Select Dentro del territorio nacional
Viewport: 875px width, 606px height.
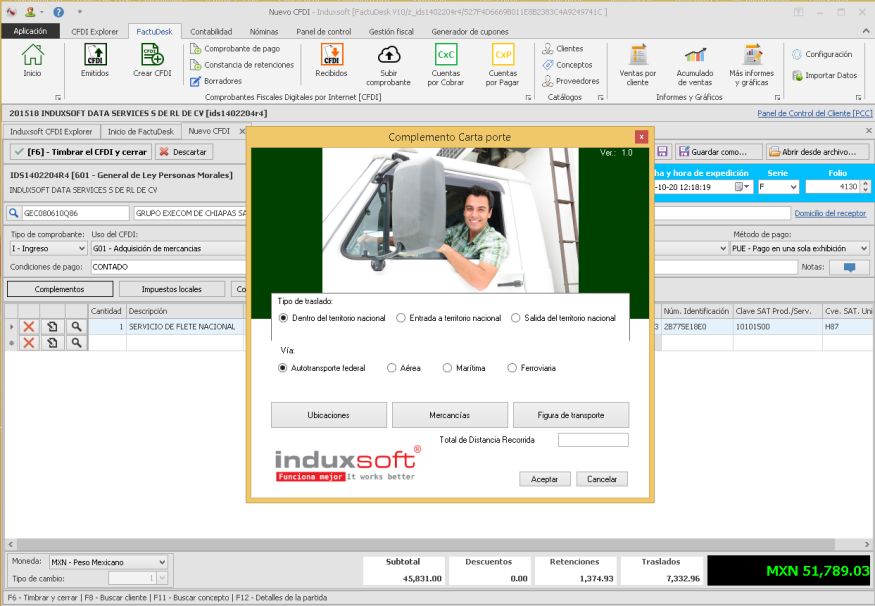pos(283,318)
